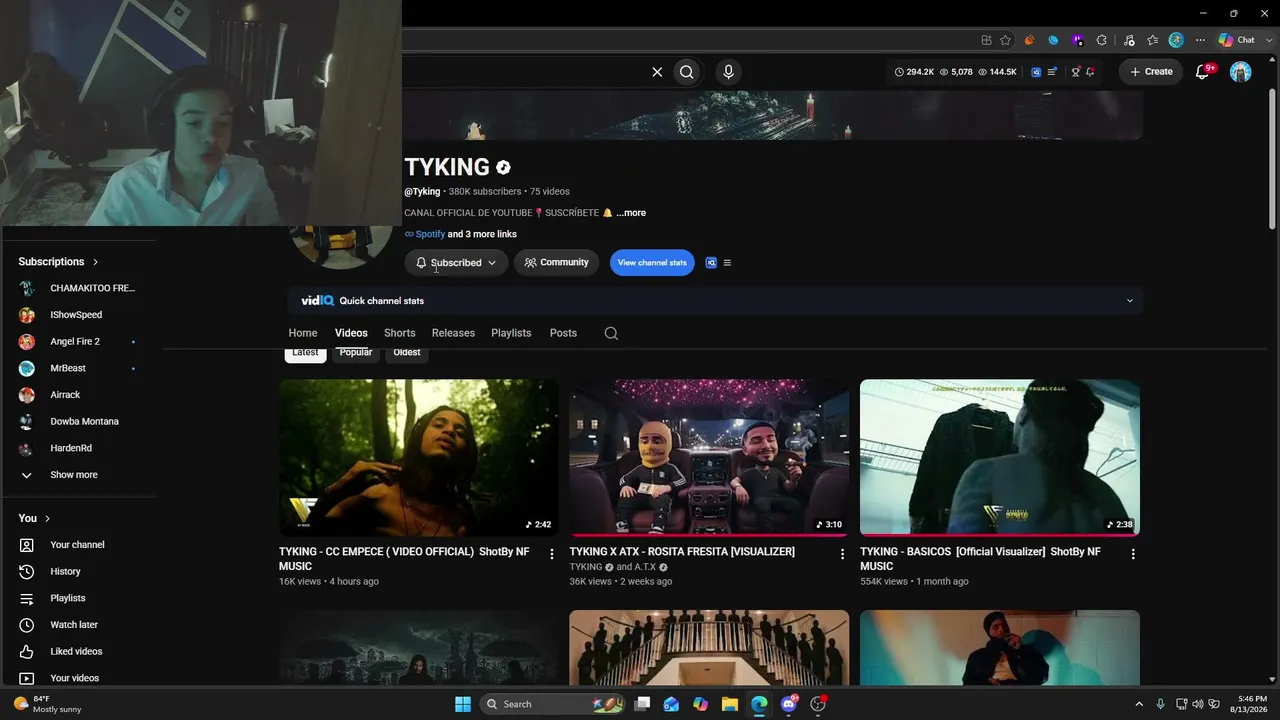Screen dimensions: 1280x720
Task: Open Copilot Chat in the browser
Action: tap(1238, 40)
